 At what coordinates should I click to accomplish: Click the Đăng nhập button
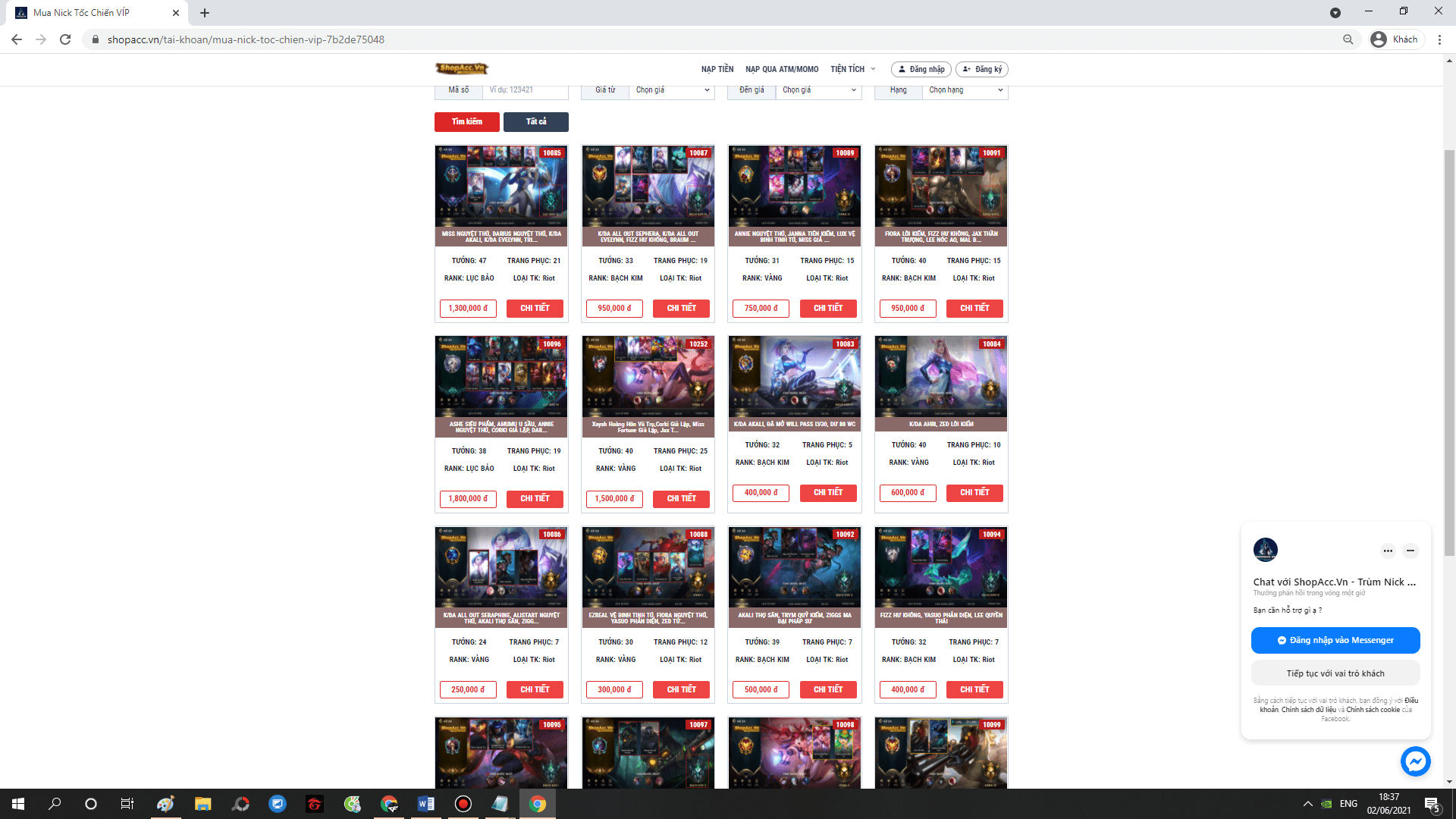pos(921,69)
